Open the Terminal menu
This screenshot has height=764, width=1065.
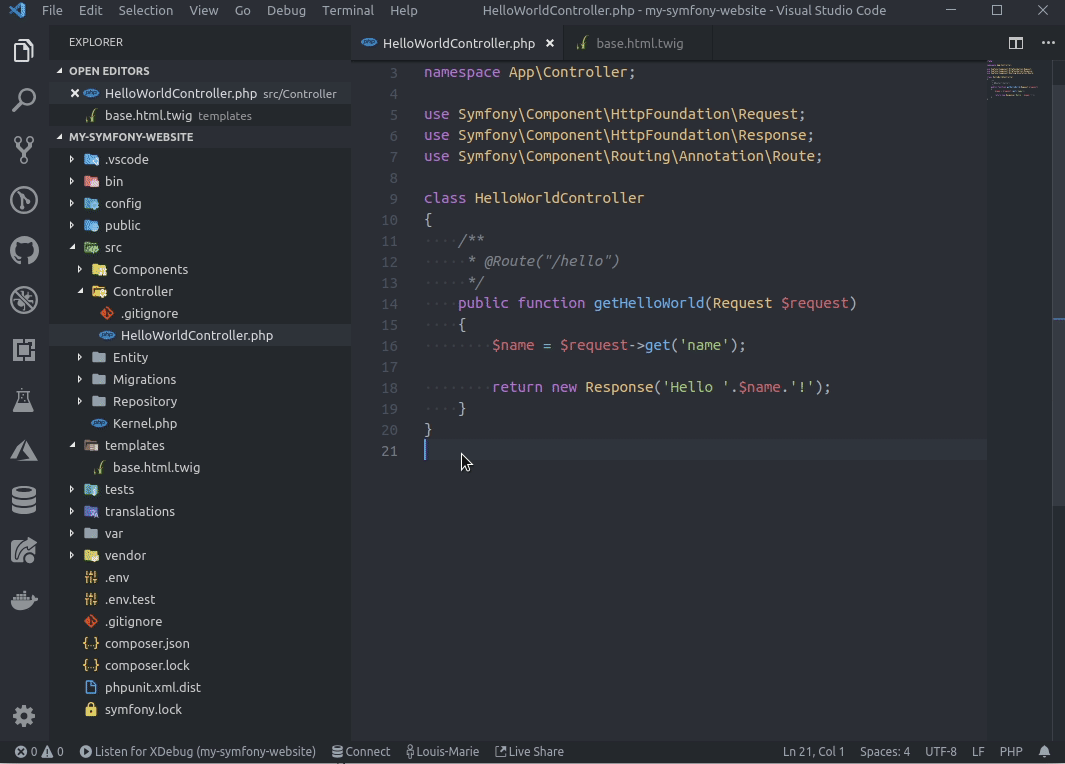coord(348,10)
